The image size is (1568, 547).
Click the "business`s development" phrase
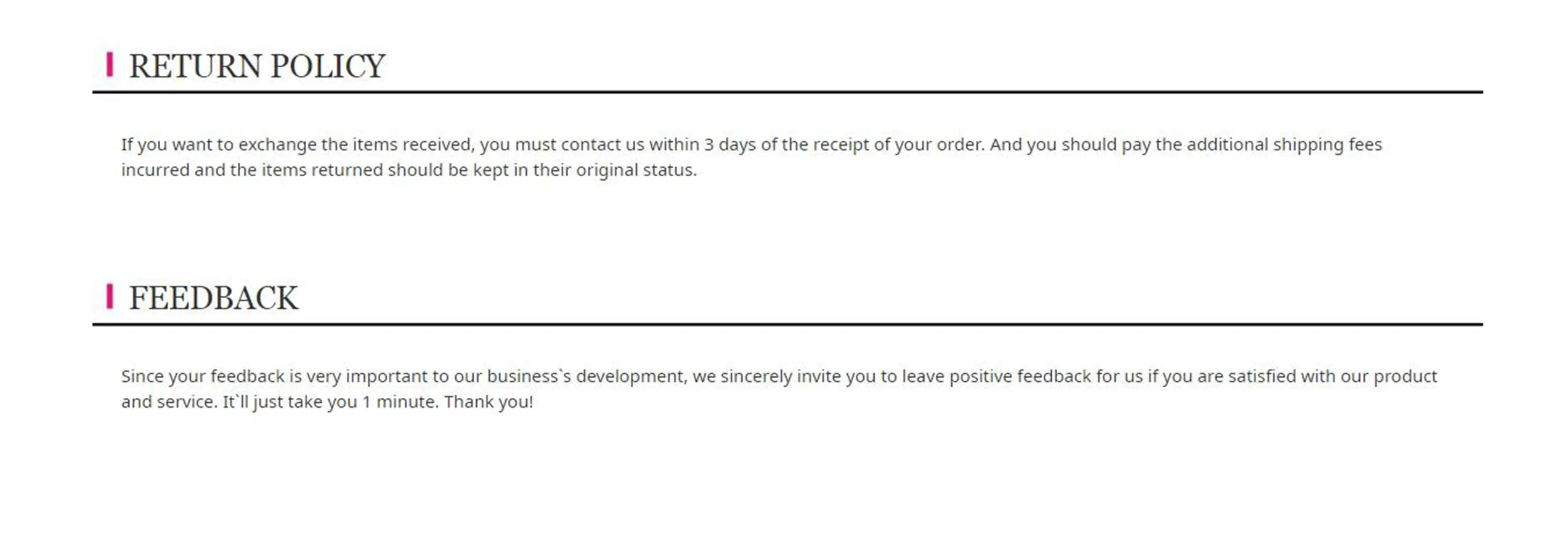585,376
